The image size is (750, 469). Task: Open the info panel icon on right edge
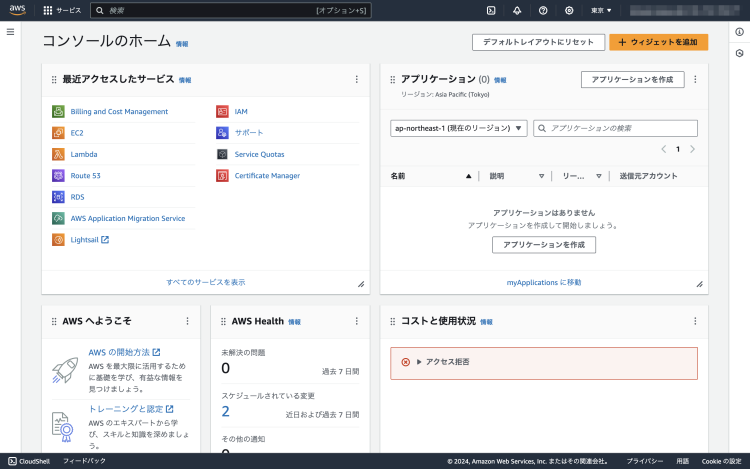tap(739, 32)
